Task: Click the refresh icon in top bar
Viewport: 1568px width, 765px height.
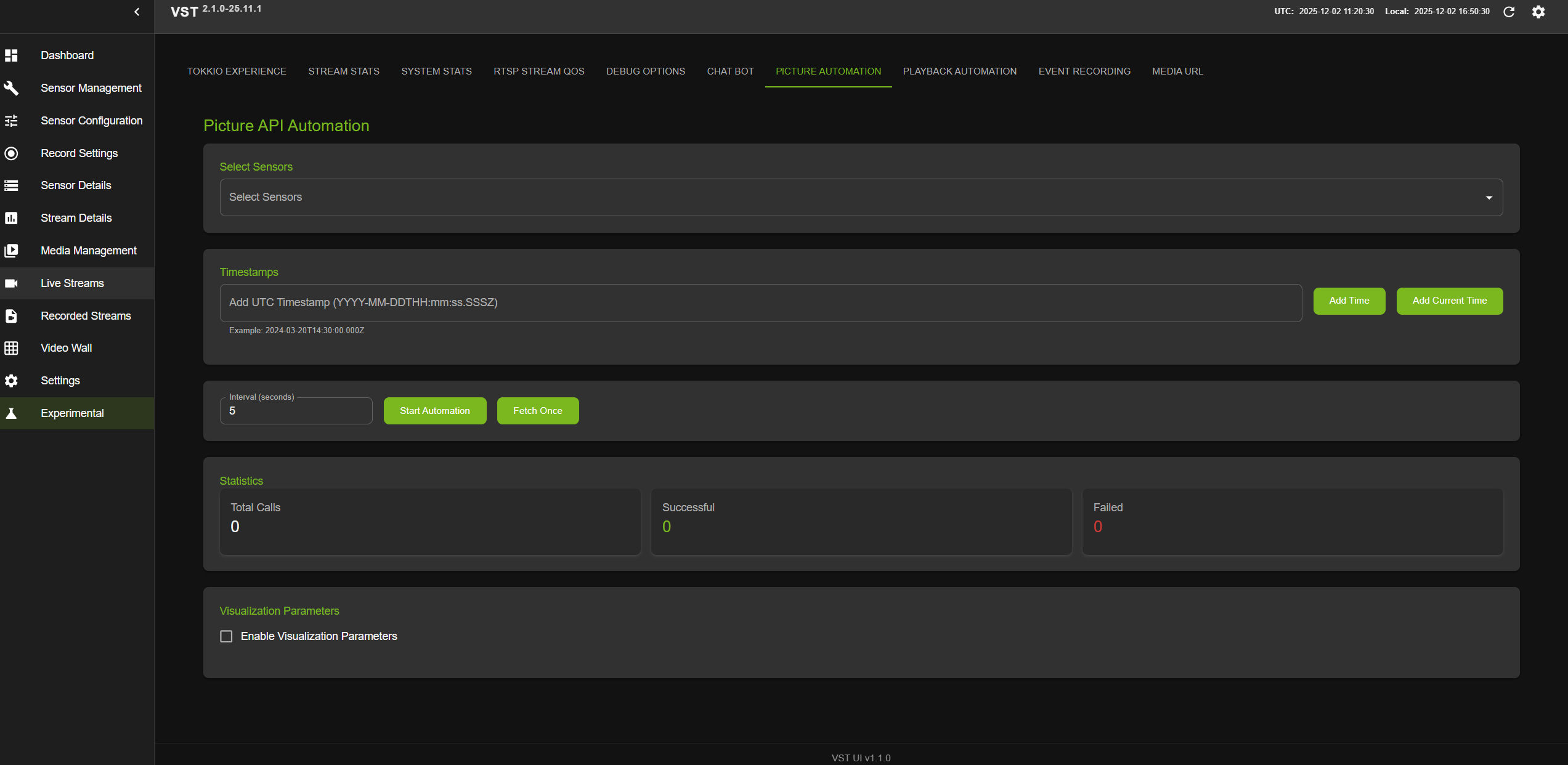Action: coord(1509,12)
